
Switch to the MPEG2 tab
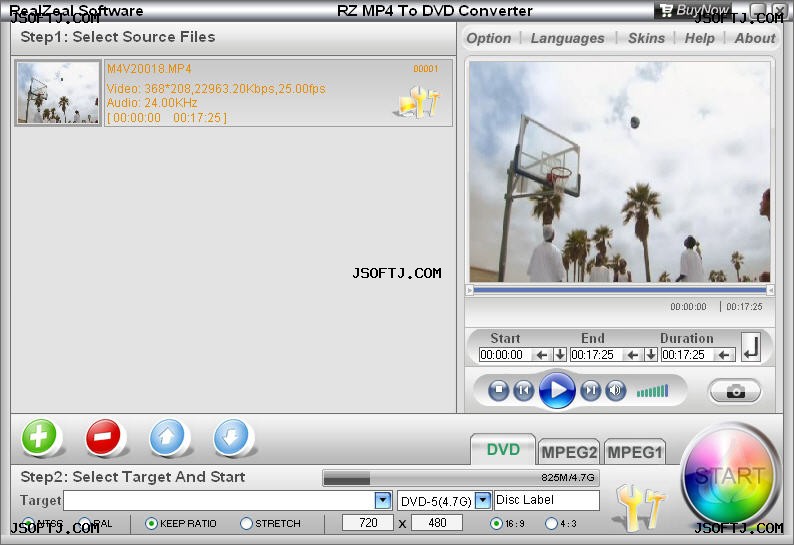pos(569,452)
